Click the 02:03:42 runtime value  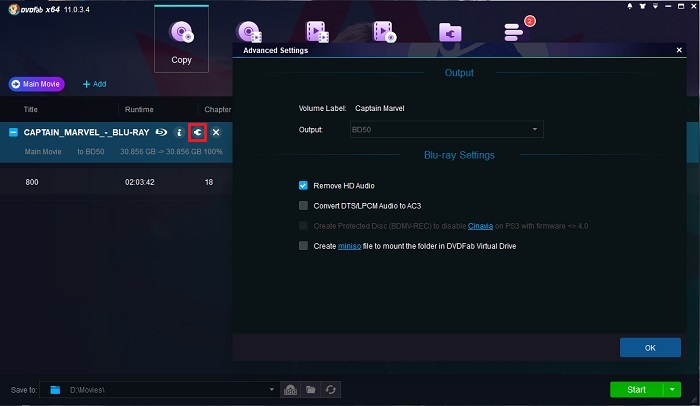pos(140,182)
